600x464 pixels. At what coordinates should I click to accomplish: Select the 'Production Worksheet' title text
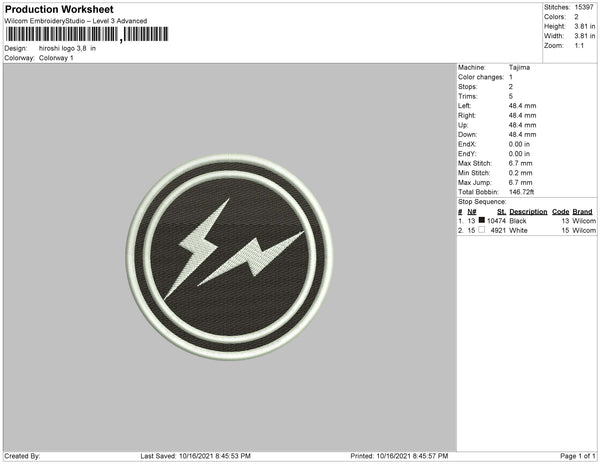click(59, 9)
